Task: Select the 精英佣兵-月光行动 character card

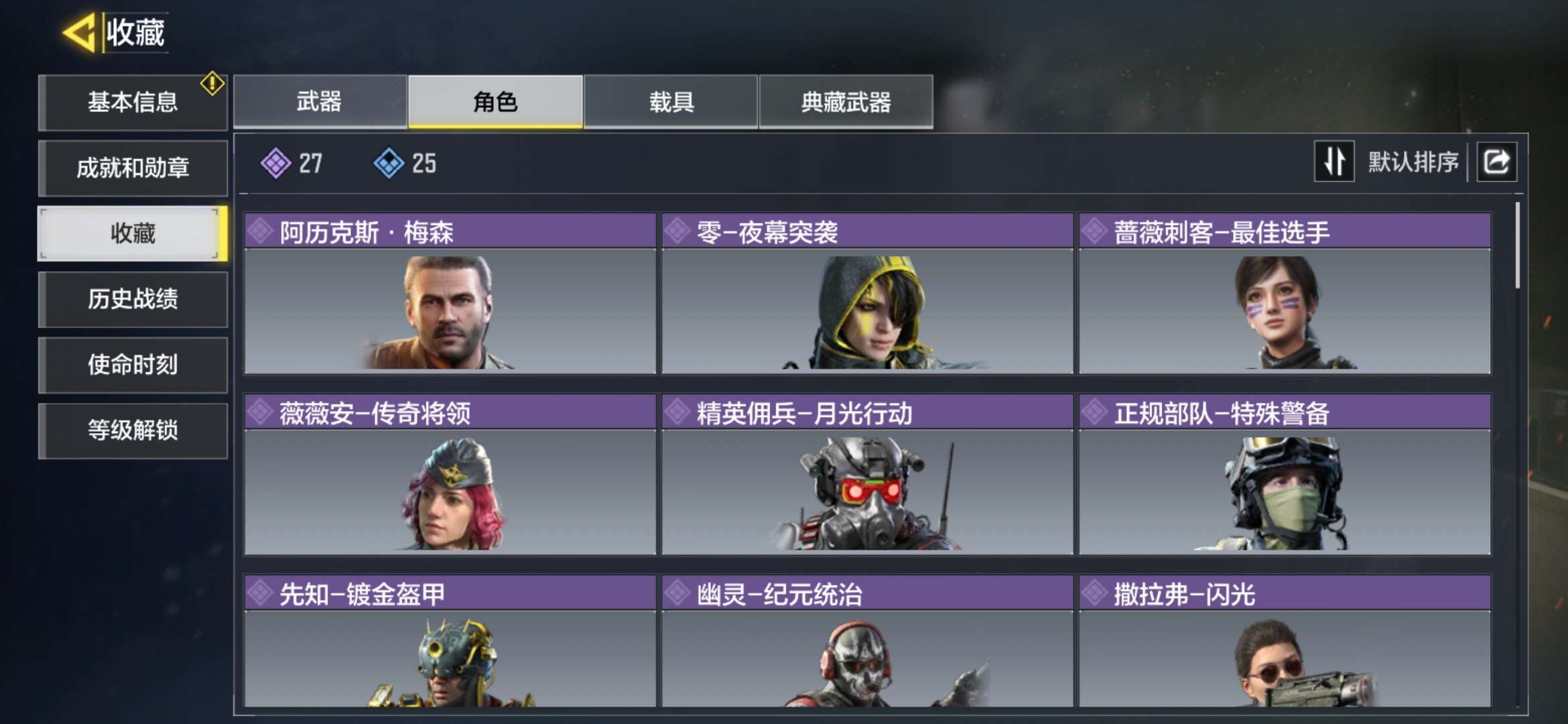Action: tap(868, 475)
